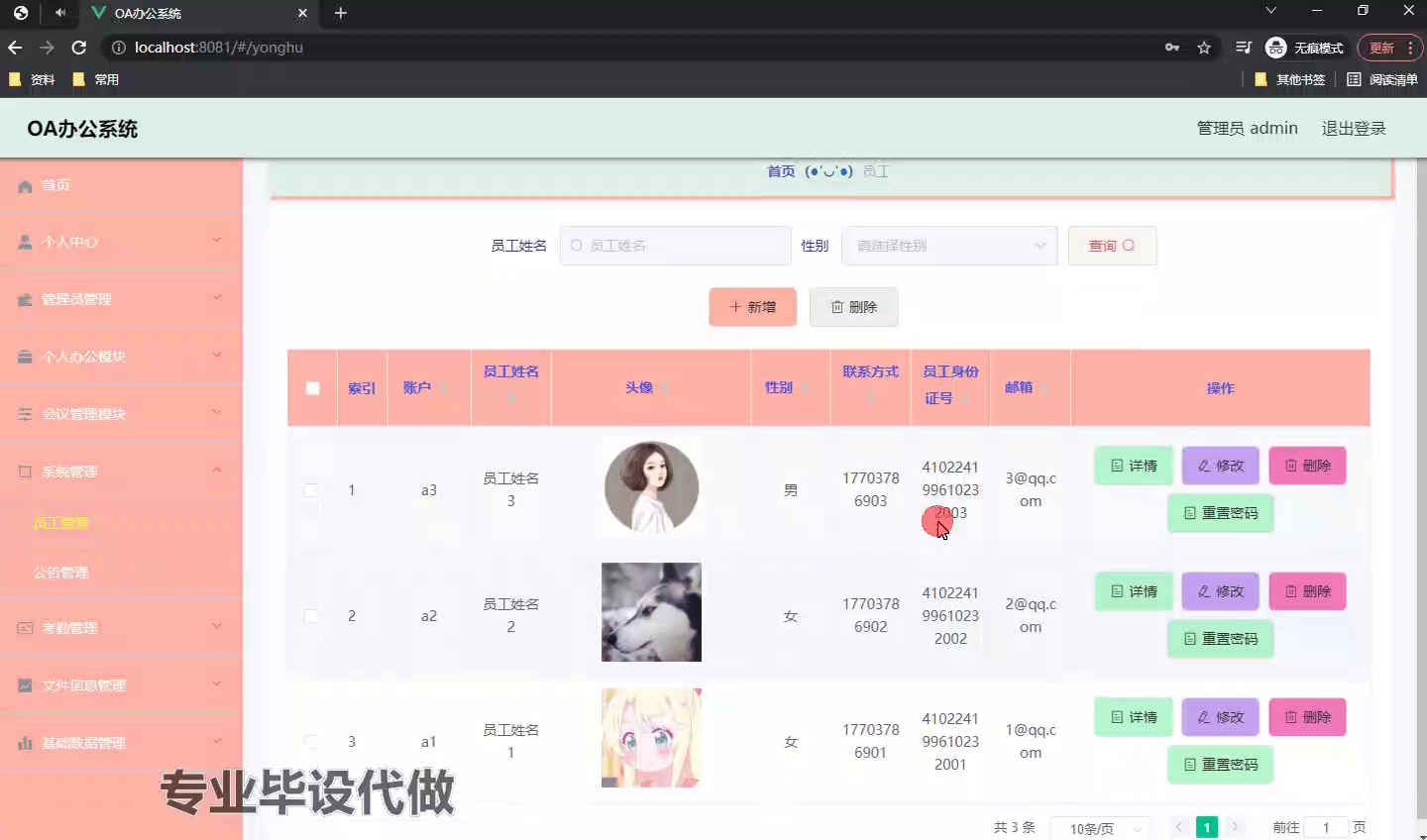Click 重置密码 for account a2
Image resolution: width=1427 pixels, height=840 pixels.
tap(1221, 639)
